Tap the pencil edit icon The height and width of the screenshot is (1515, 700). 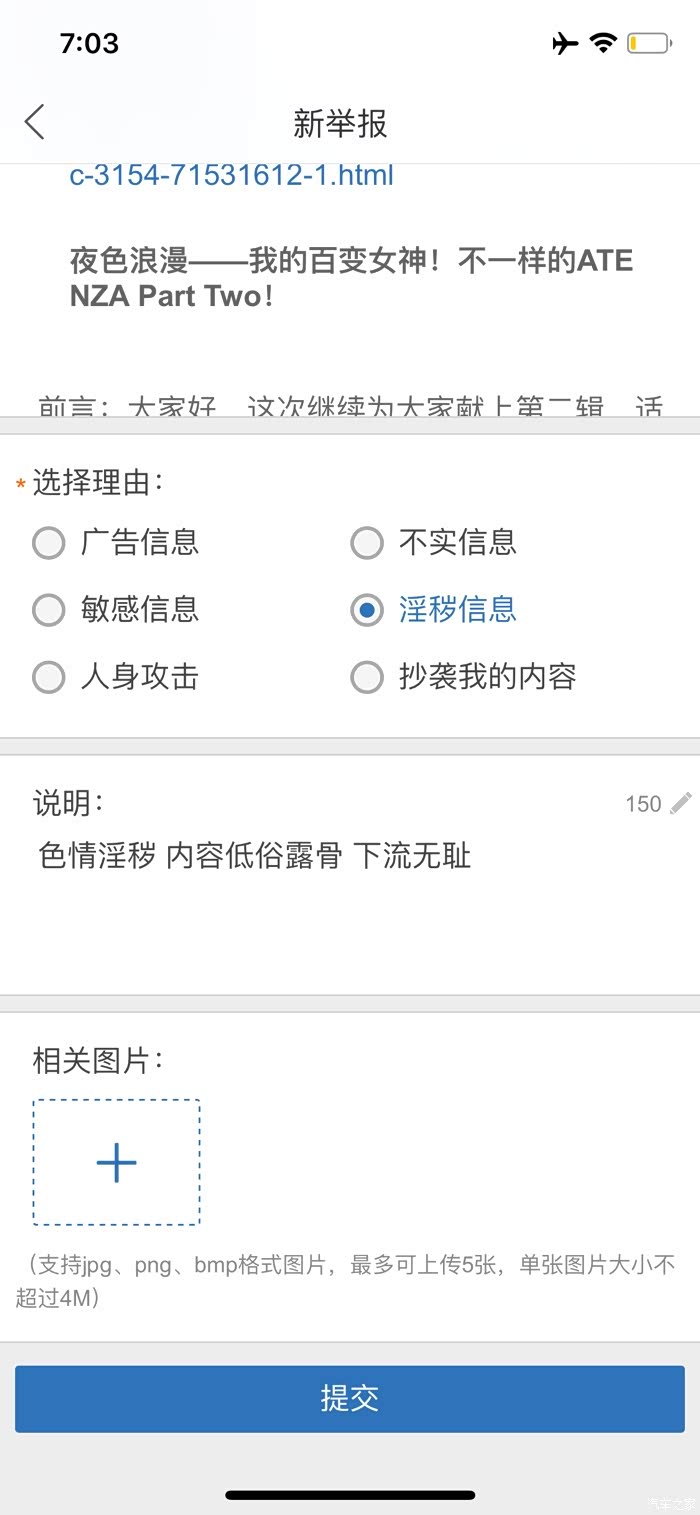(681, 803)
